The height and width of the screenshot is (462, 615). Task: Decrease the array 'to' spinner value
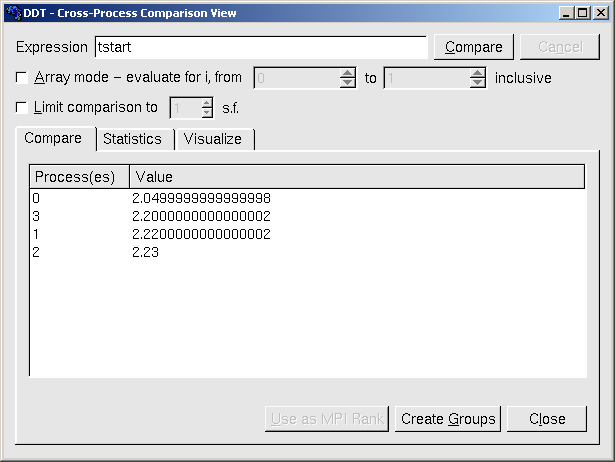click(477, 83)
